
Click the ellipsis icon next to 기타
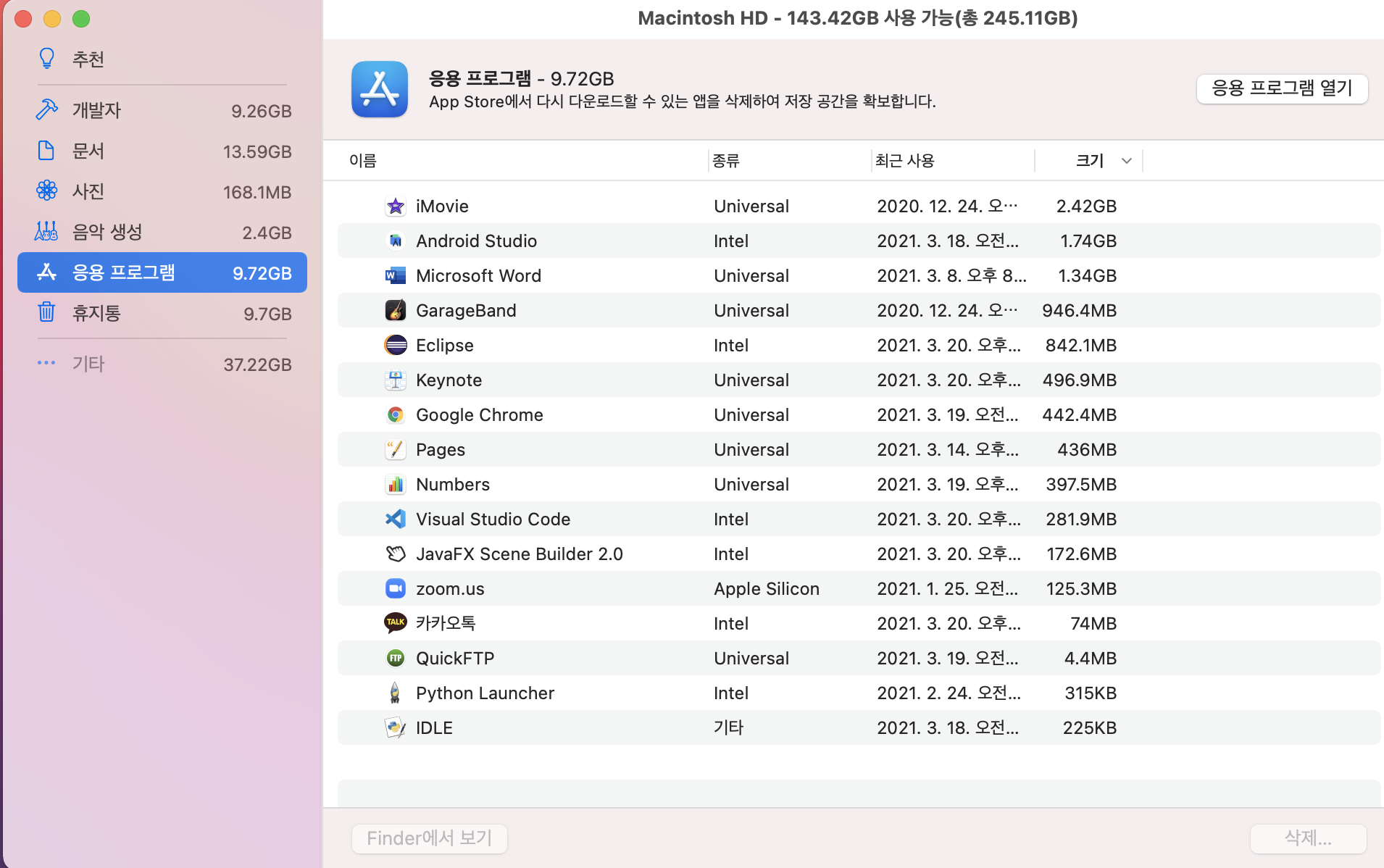point(46,363)
